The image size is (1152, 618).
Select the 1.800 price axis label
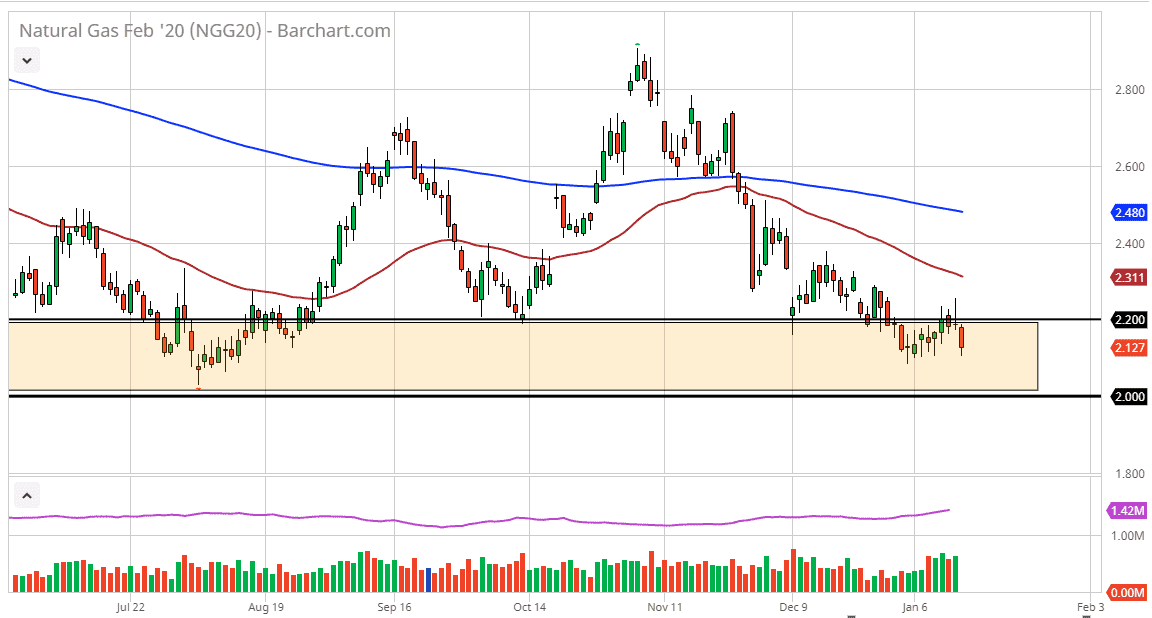point(1128,474)
